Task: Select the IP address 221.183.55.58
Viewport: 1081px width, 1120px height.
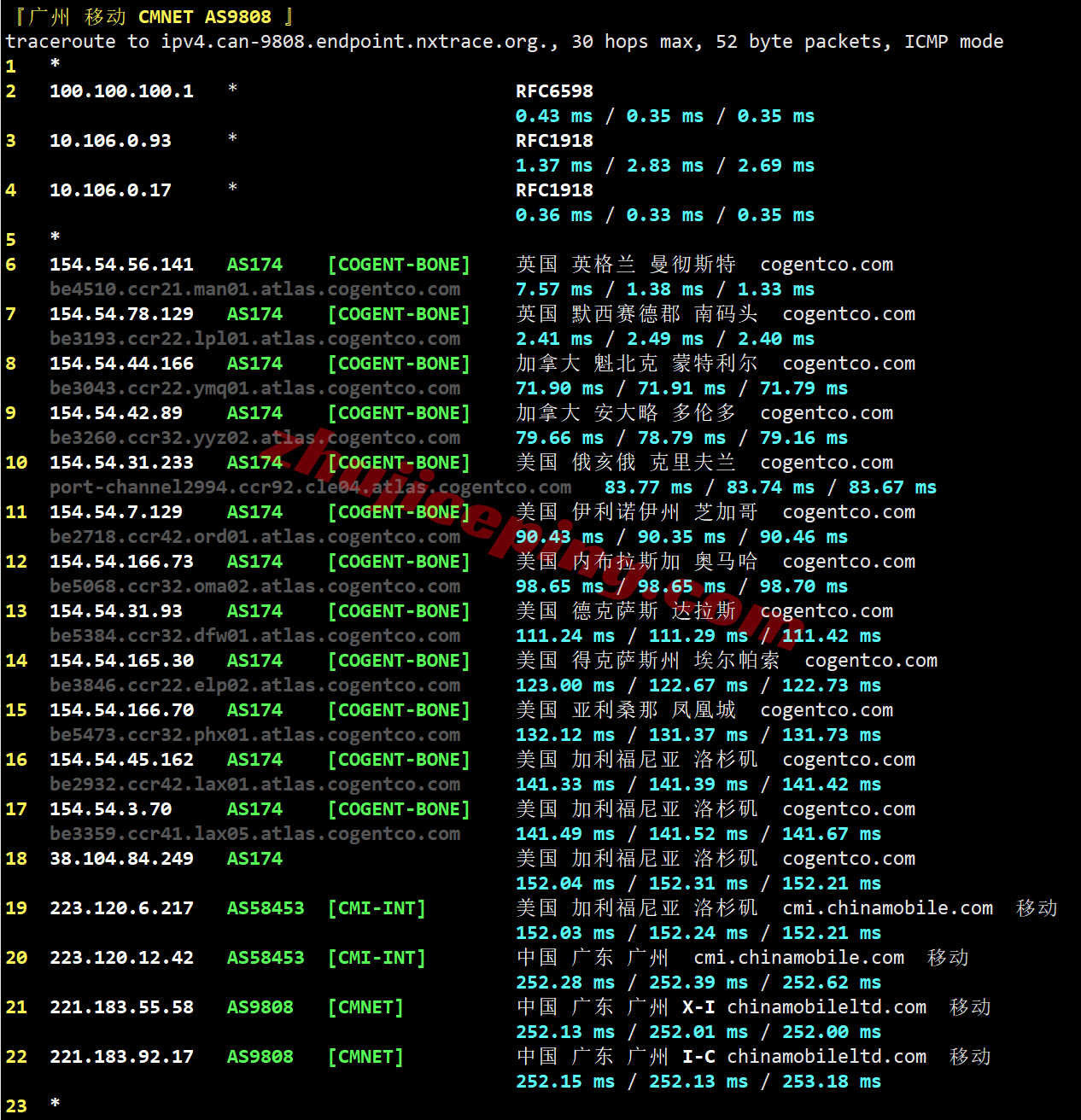Action: point(121,1007)
